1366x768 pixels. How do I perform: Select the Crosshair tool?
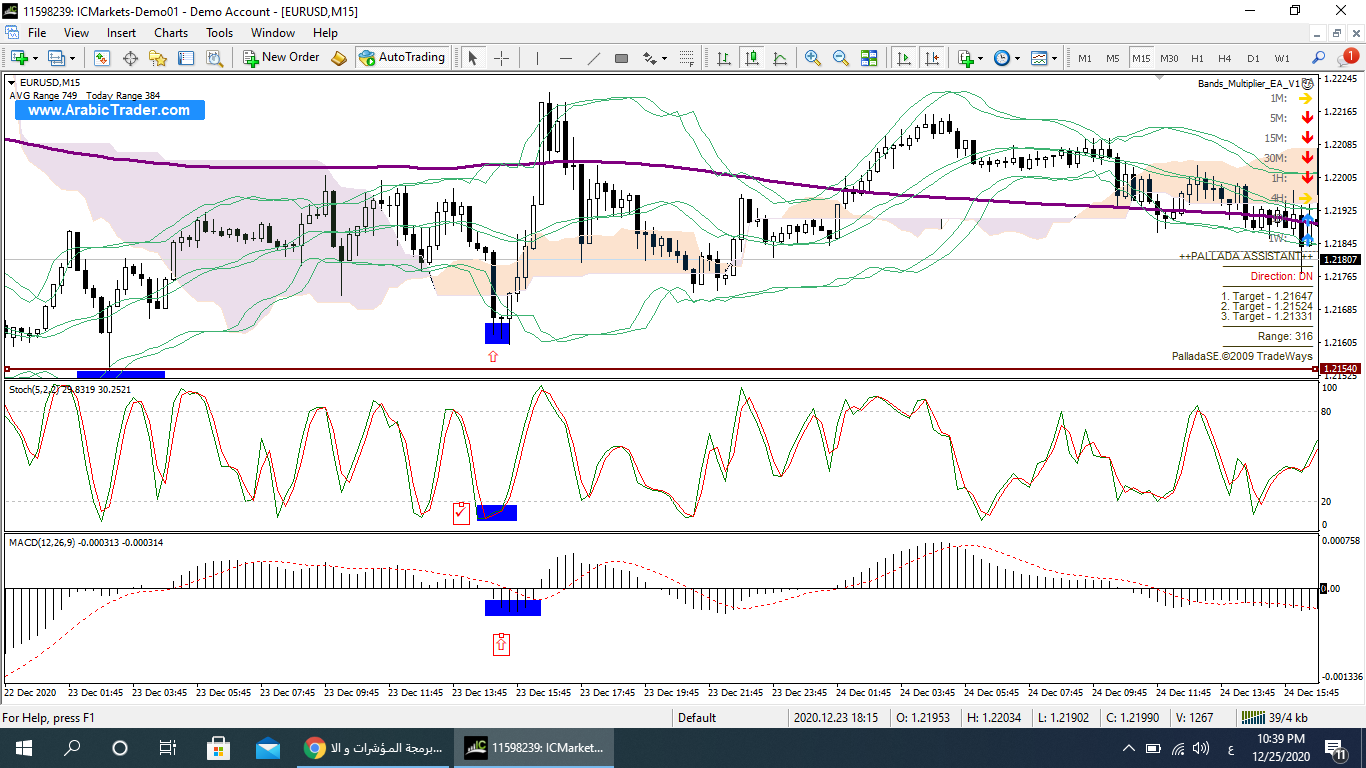point(501,58)
